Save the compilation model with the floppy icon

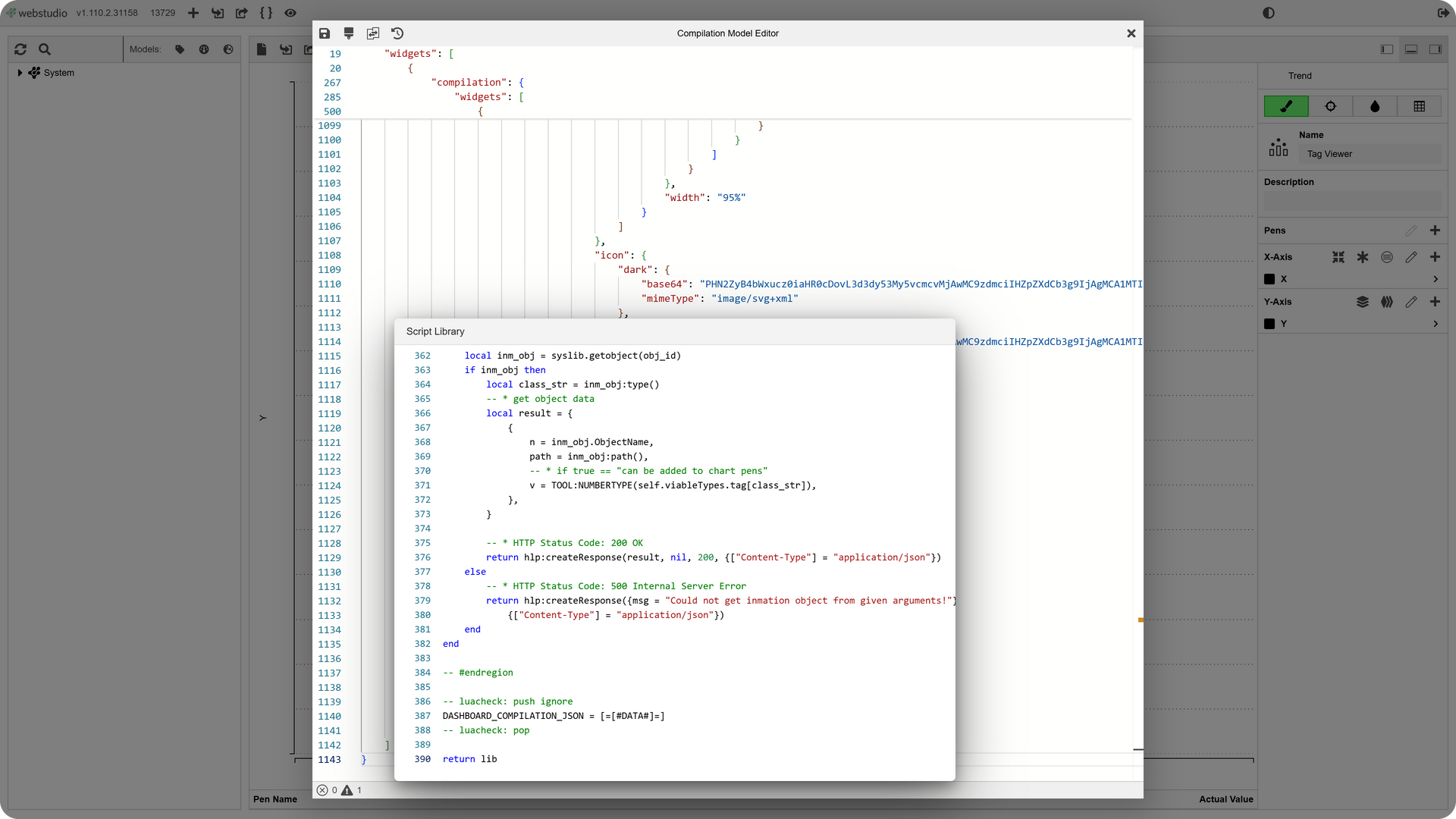(325, 33)
